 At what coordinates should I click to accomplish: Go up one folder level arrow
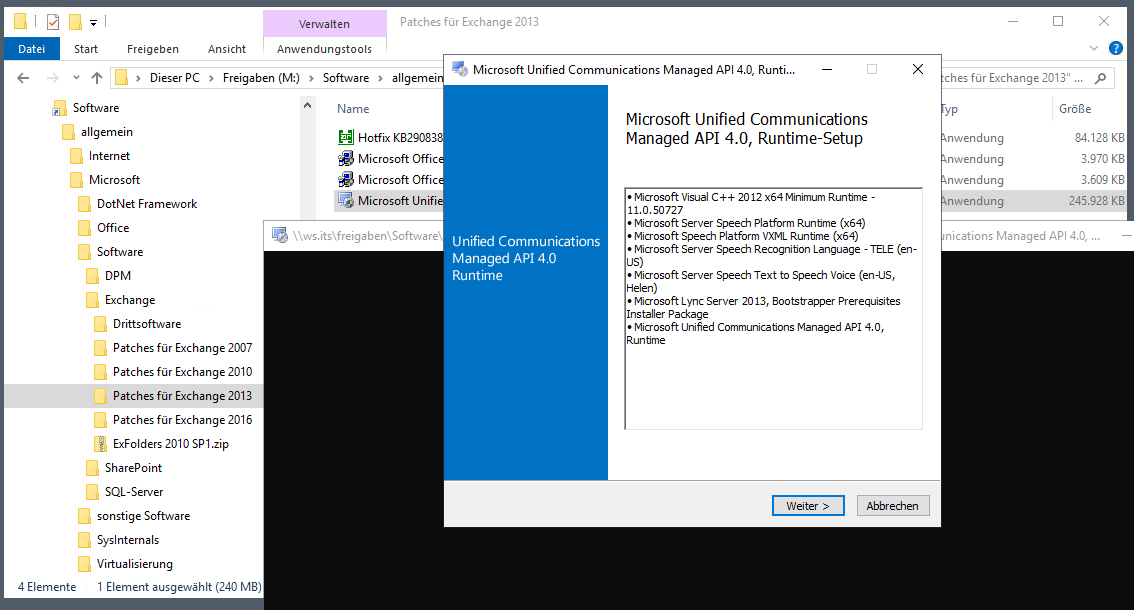click(97, 77)
